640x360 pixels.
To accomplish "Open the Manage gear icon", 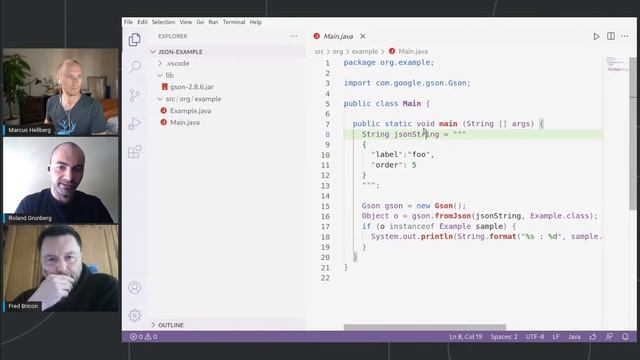I will [135, 315].
